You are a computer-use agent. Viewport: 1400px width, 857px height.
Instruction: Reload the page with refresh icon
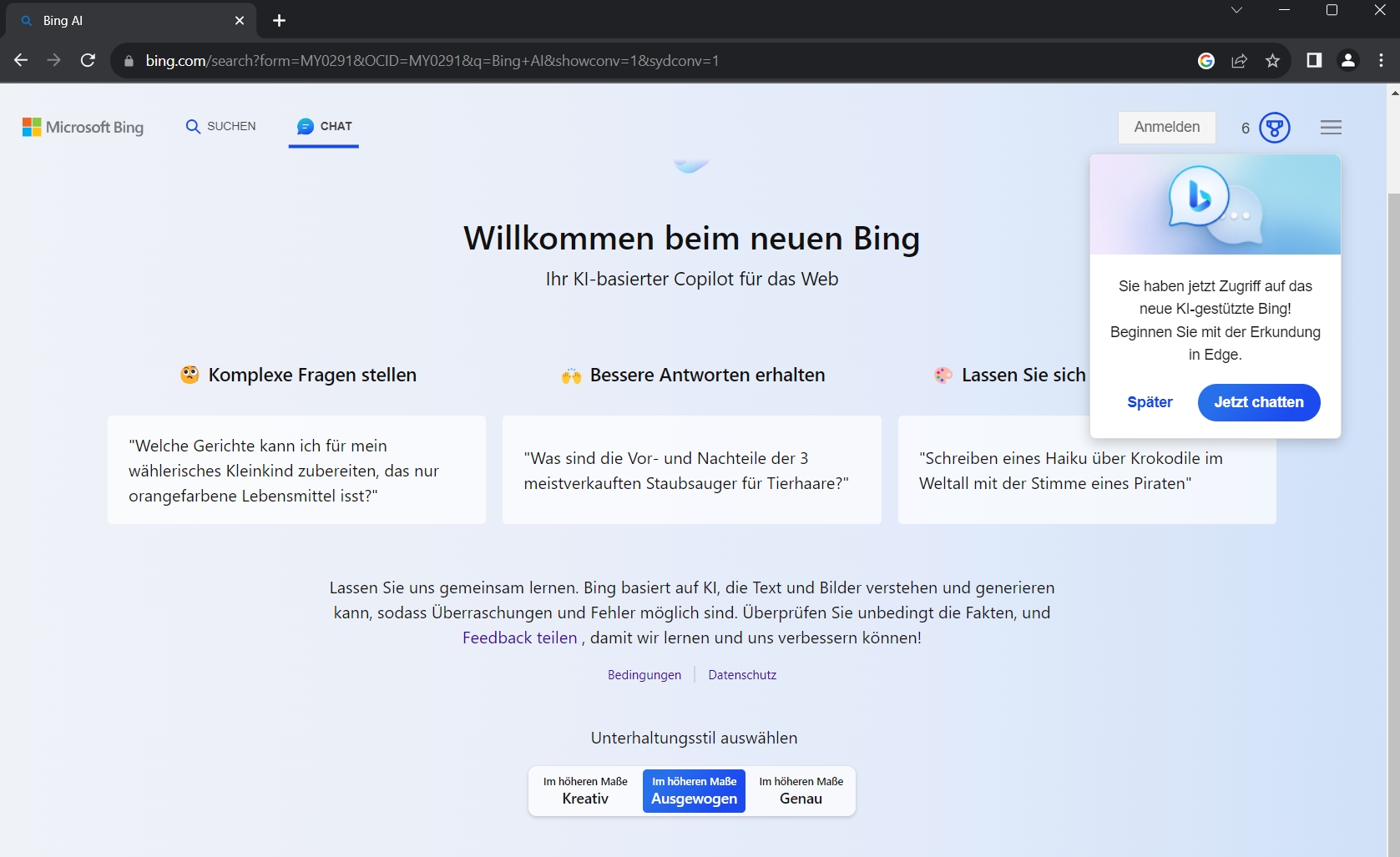pos(88,60)
